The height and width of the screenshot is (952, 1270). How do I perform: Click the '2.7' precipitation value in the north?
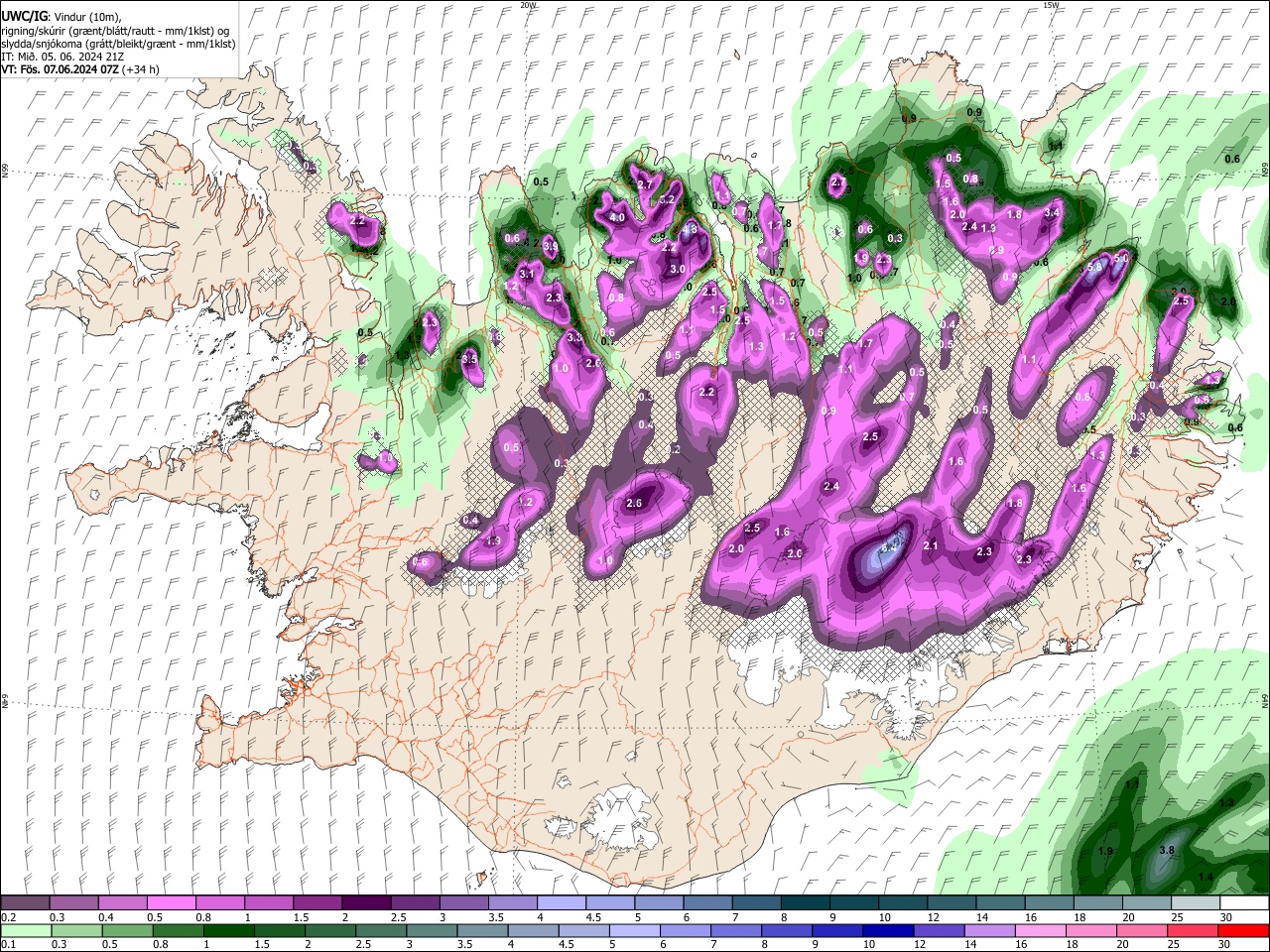(645, 185)
